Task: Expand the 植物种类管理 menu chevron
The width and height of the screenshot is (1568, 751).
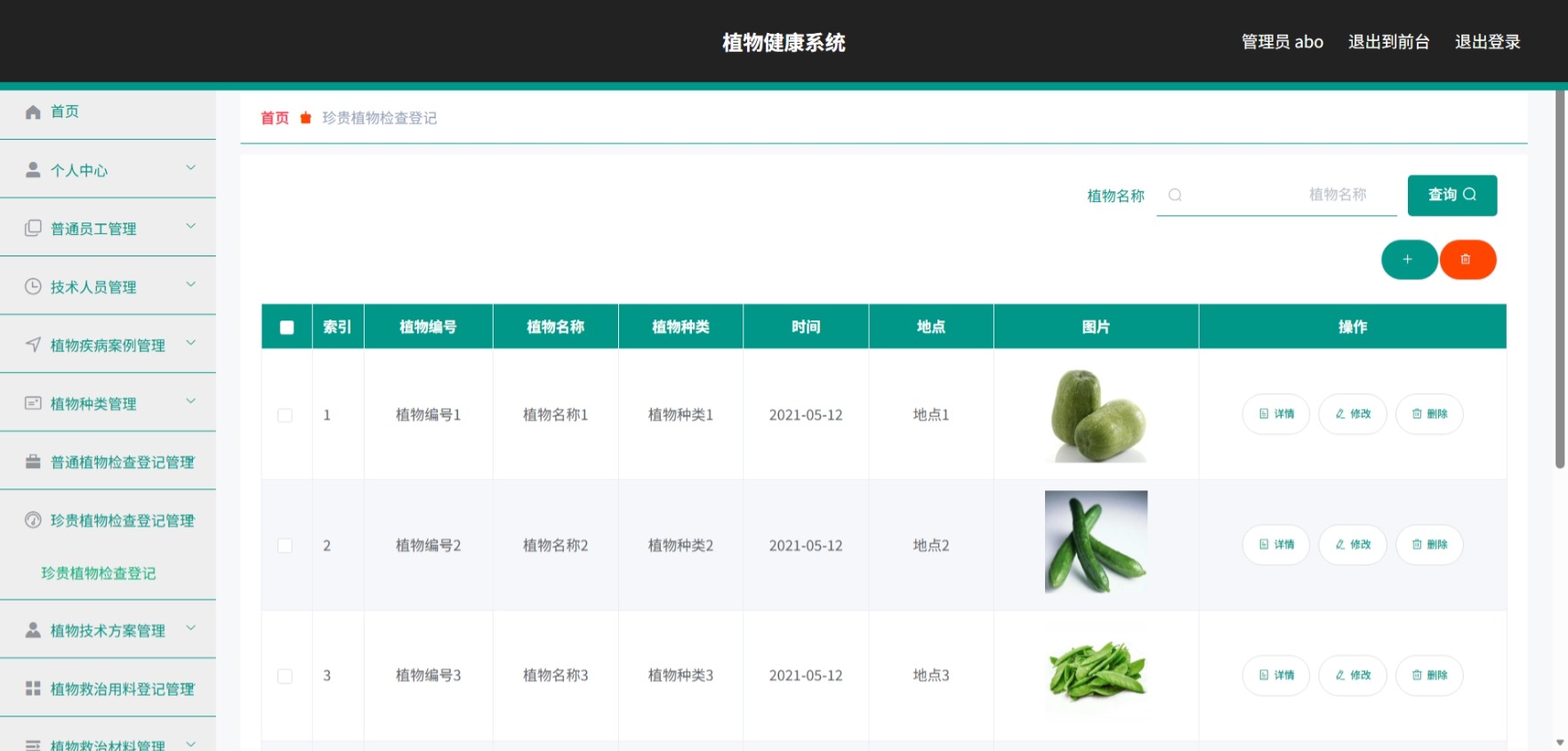Action: 190,401
